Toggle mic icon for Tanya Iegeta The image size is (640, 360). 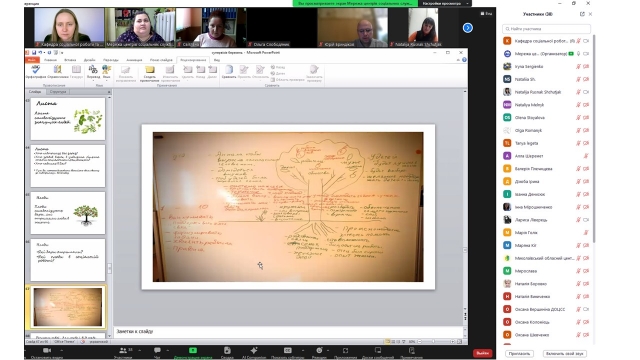pos(578,143)
